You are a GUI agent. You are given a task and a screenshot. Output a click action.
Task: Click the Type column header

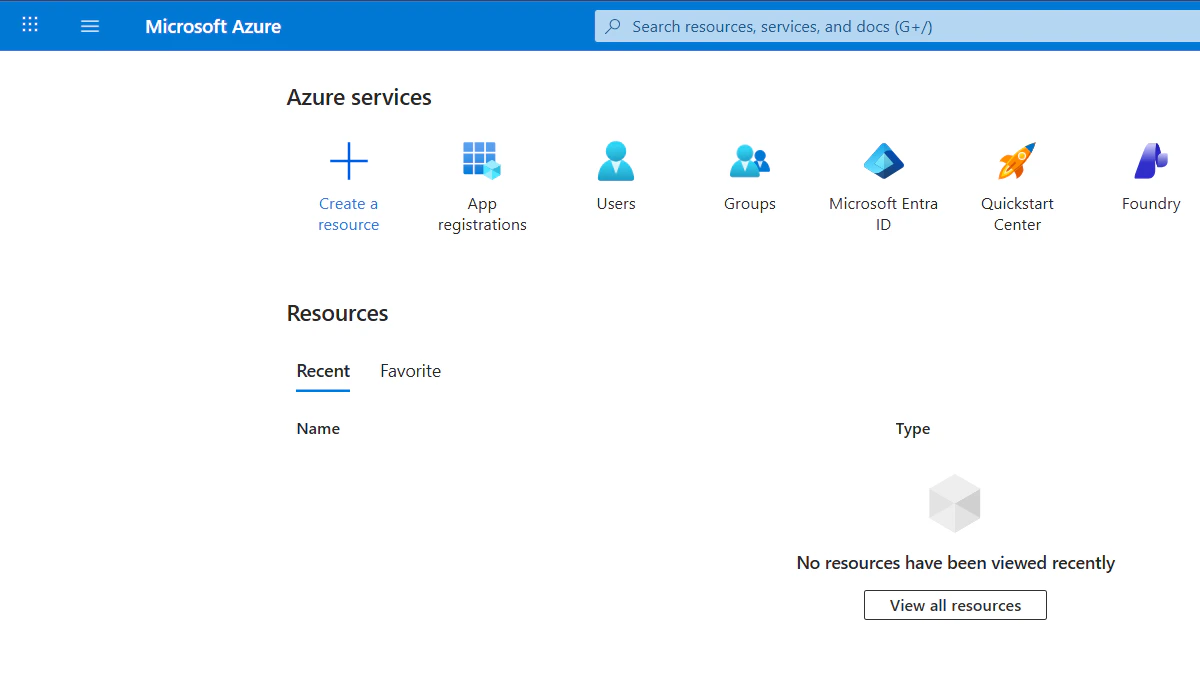pyautogui.click(x=912, y=428)
